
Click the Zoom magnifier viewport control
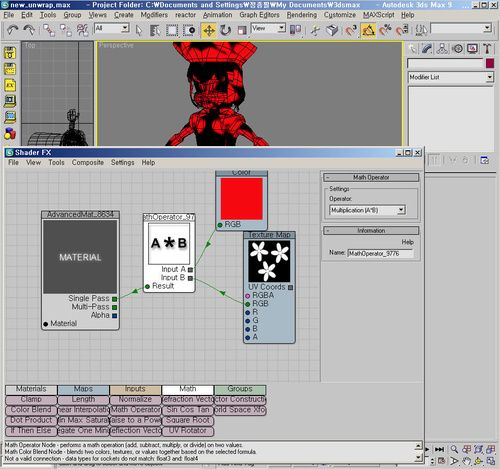[x=454, y=449]
